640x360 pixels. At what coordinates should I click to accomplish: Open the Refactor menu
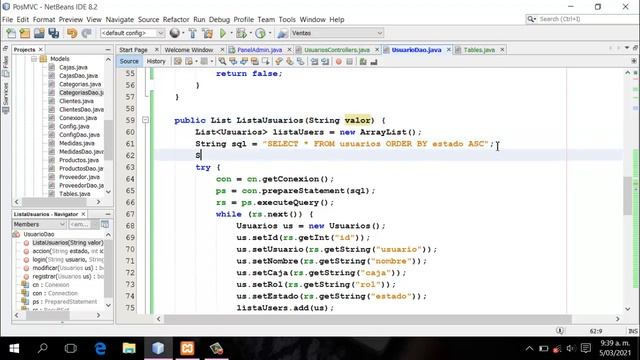pos(176,19)
